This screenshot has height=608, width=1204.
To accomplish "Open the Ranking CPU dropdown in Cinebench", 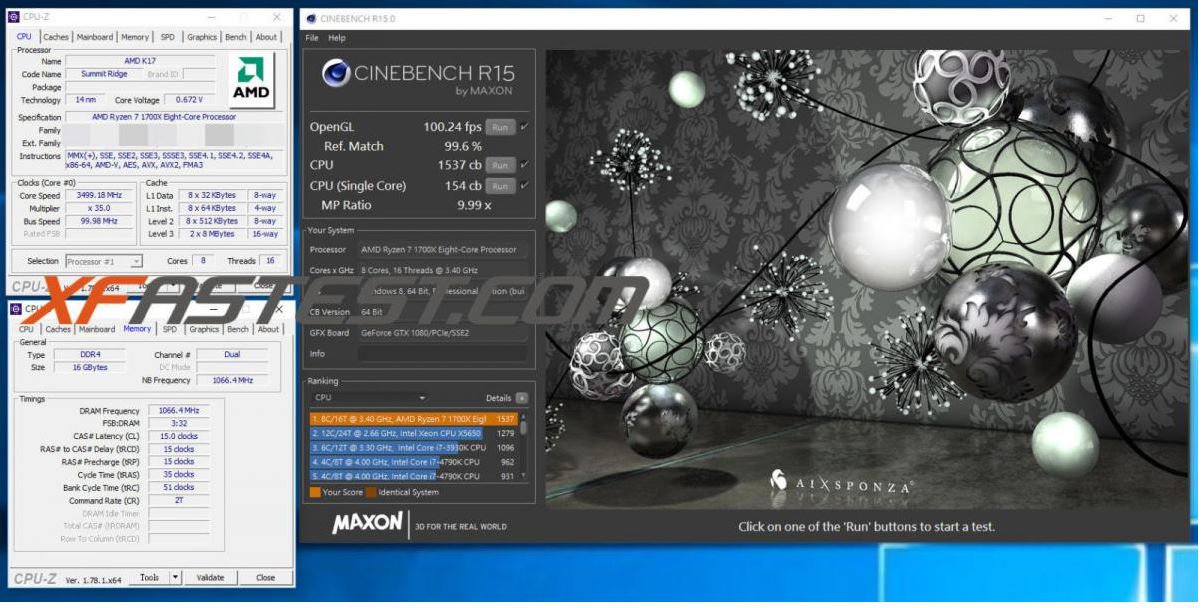I will tap(370, 398).
